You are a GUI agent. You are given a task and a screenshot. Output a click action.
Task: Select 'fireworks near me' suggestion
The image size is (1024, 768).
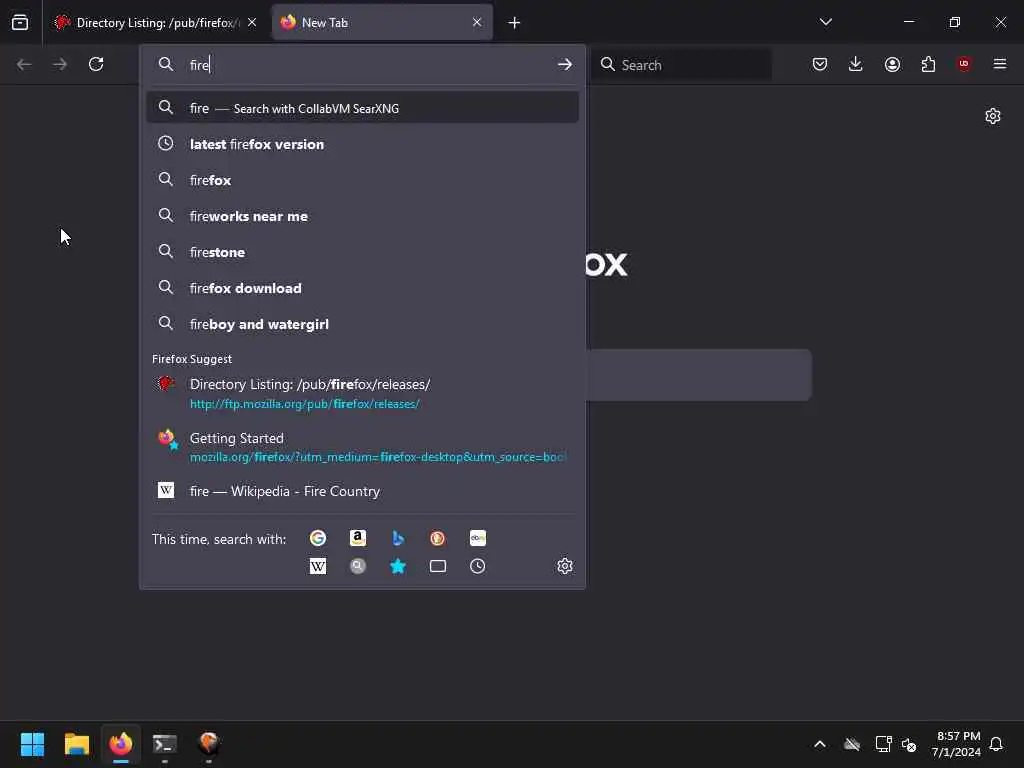coord(362,216)
